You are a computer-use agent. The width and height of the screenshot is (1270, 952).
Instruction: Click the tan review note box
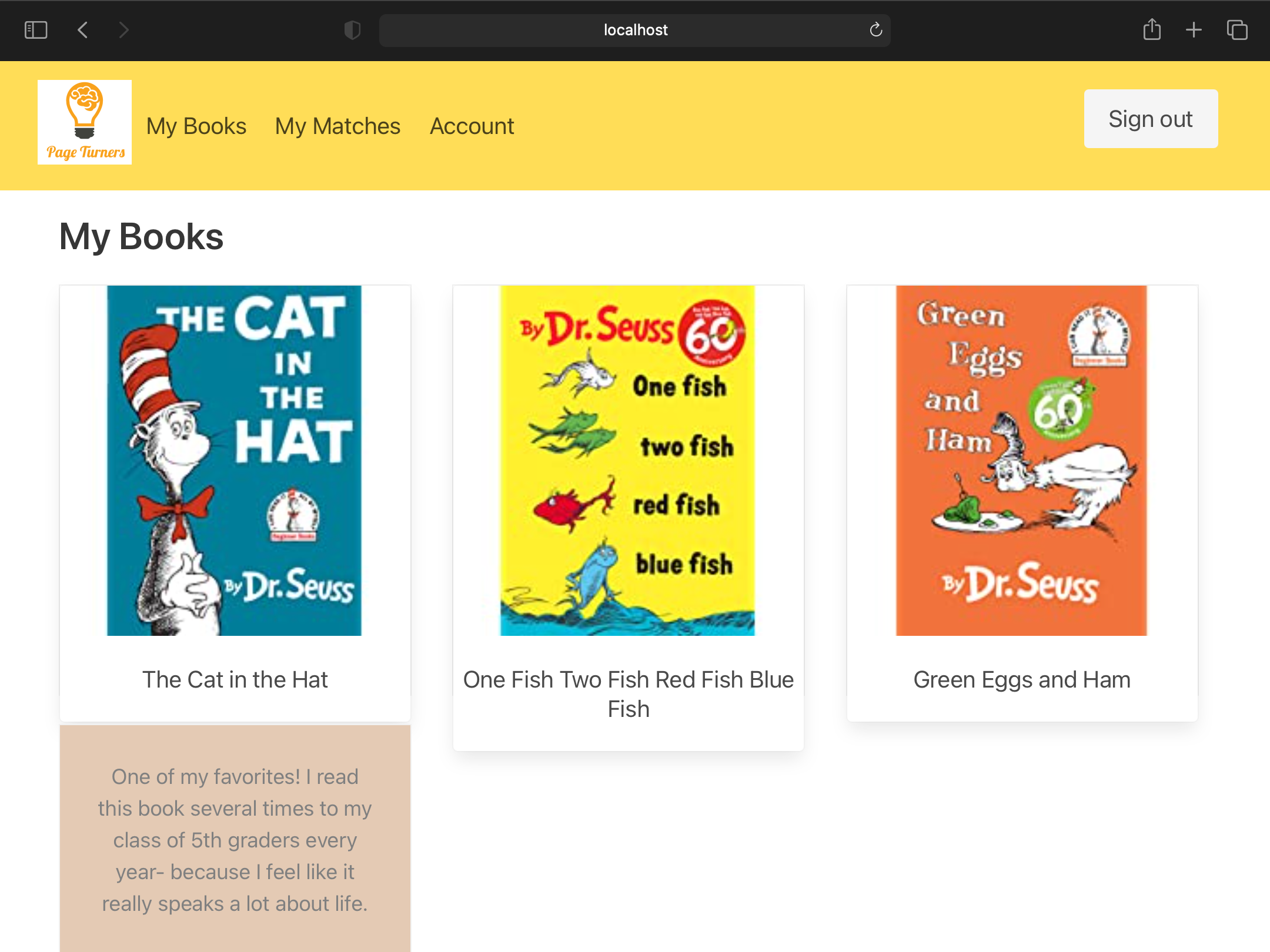235,839
